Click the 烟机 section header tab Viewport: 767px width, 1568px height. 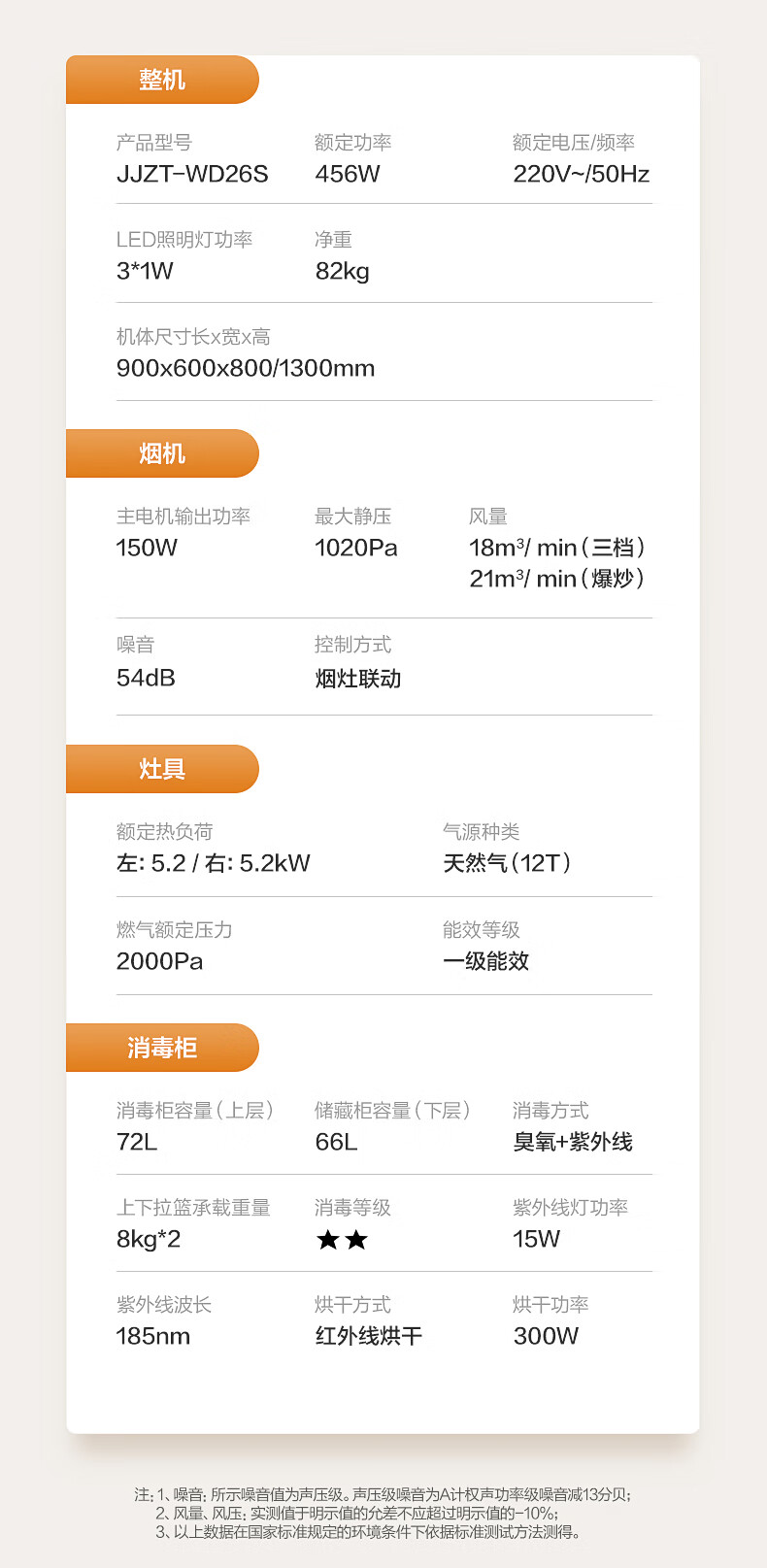[161, 453]
